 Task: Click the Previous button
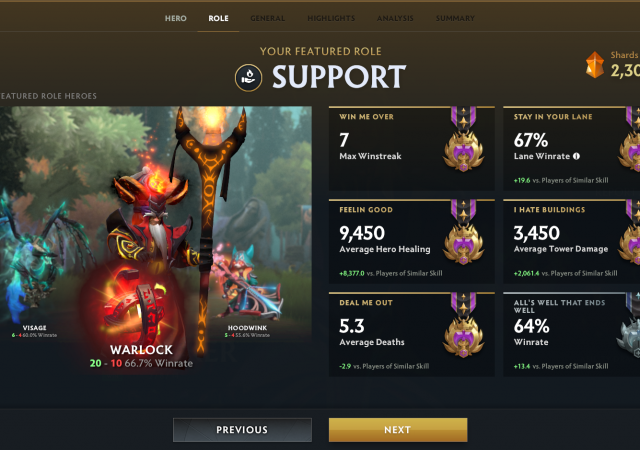(x=242, y=430)
